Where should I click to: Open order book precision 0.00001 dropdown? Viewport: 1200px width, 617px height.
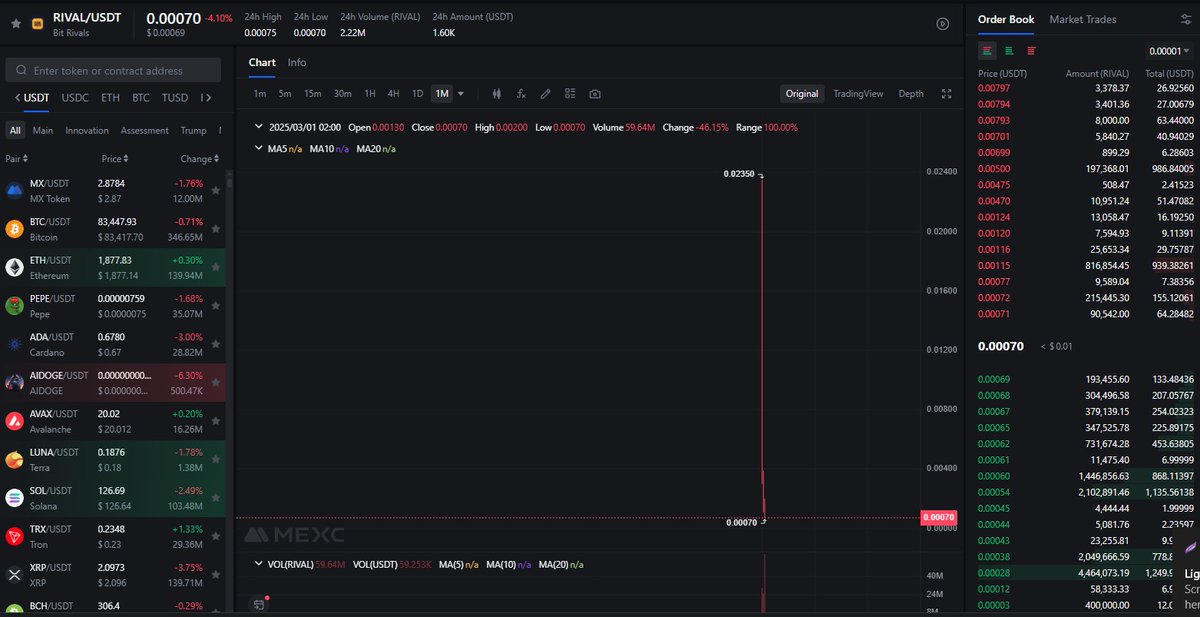[x=1170, y=51]
